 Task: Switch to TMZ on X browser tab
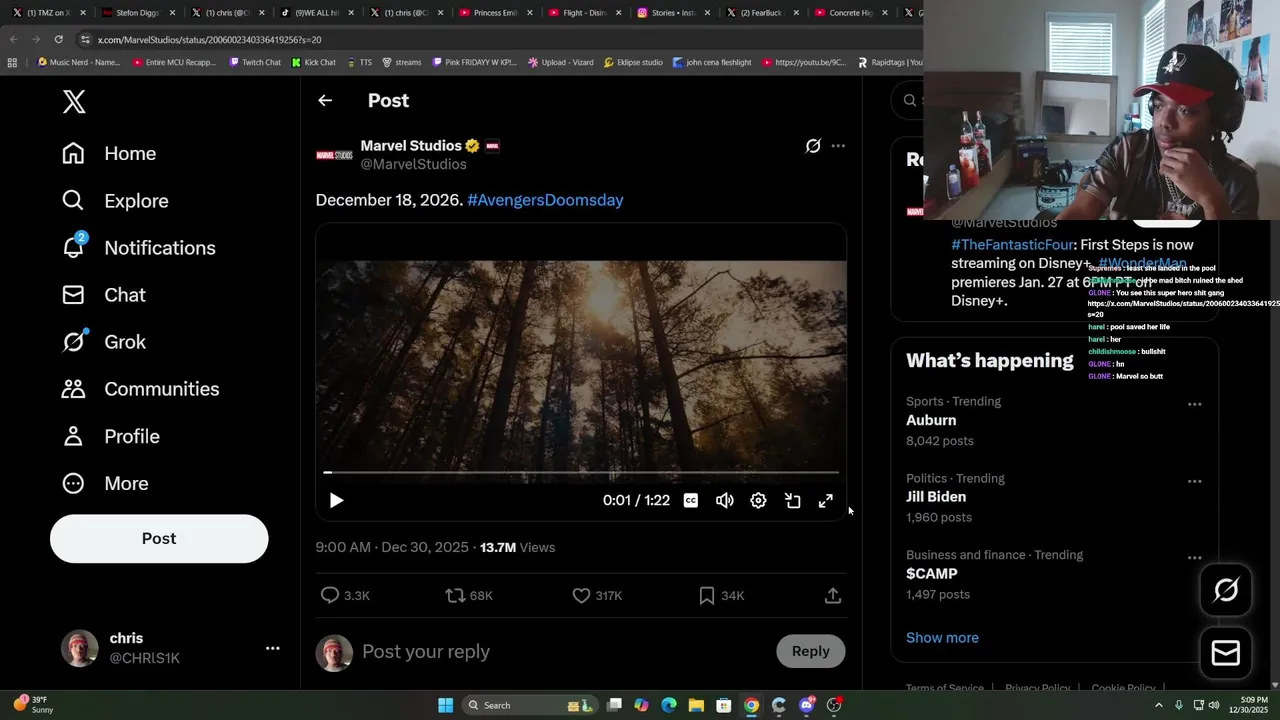[x=47, y=13]
